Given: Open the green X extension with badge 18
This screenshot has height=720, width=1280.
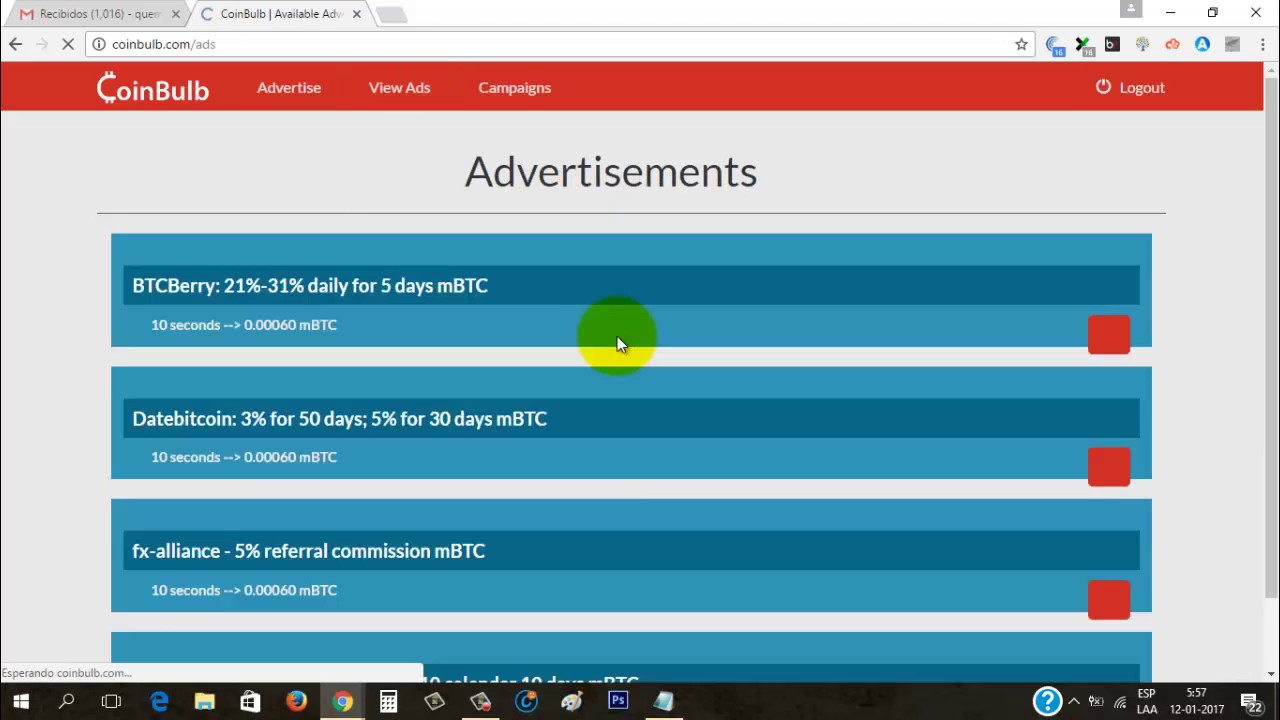Looking at the screenshot, I should [1083, 45].
